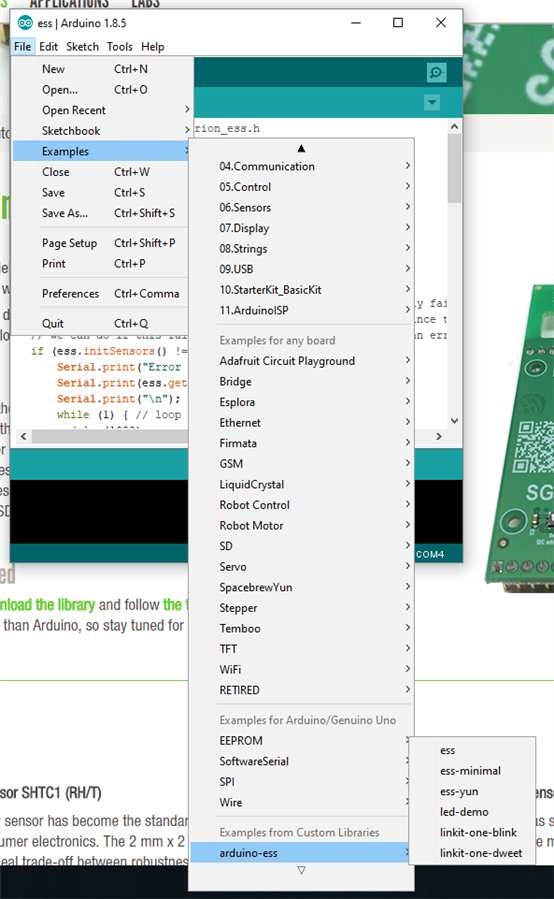Open SoftwareSerial examples submenu

click(x=301, y=761)
